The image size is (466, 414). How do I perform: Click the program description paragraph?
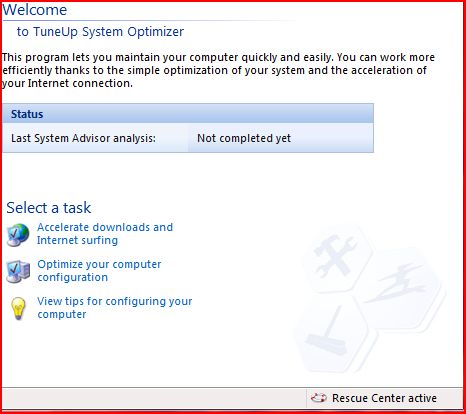coord(218,70)
